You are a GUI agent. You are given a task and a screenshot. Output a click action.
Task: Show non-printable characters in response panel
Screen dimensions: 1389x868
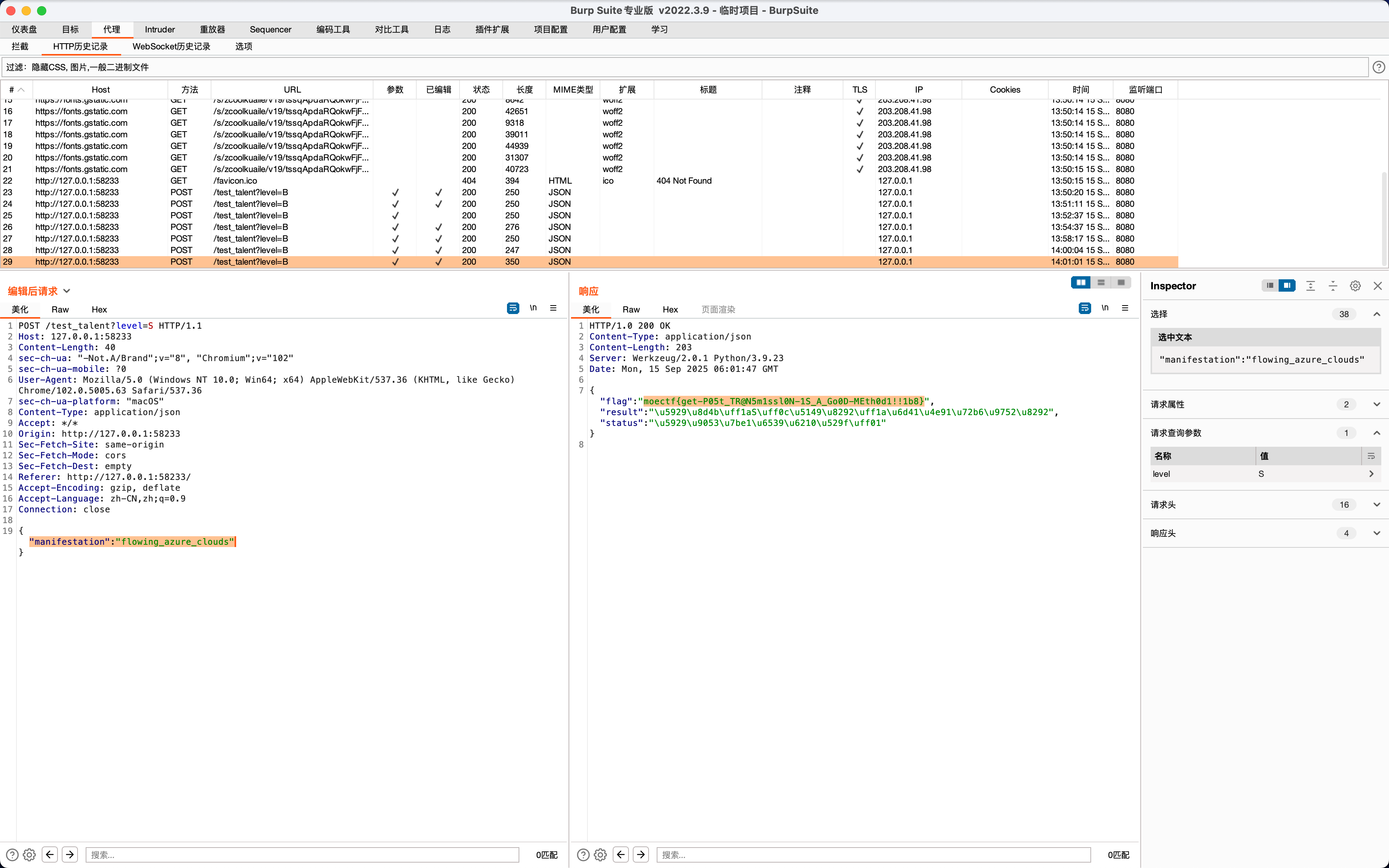click(x=1105, y=308)
